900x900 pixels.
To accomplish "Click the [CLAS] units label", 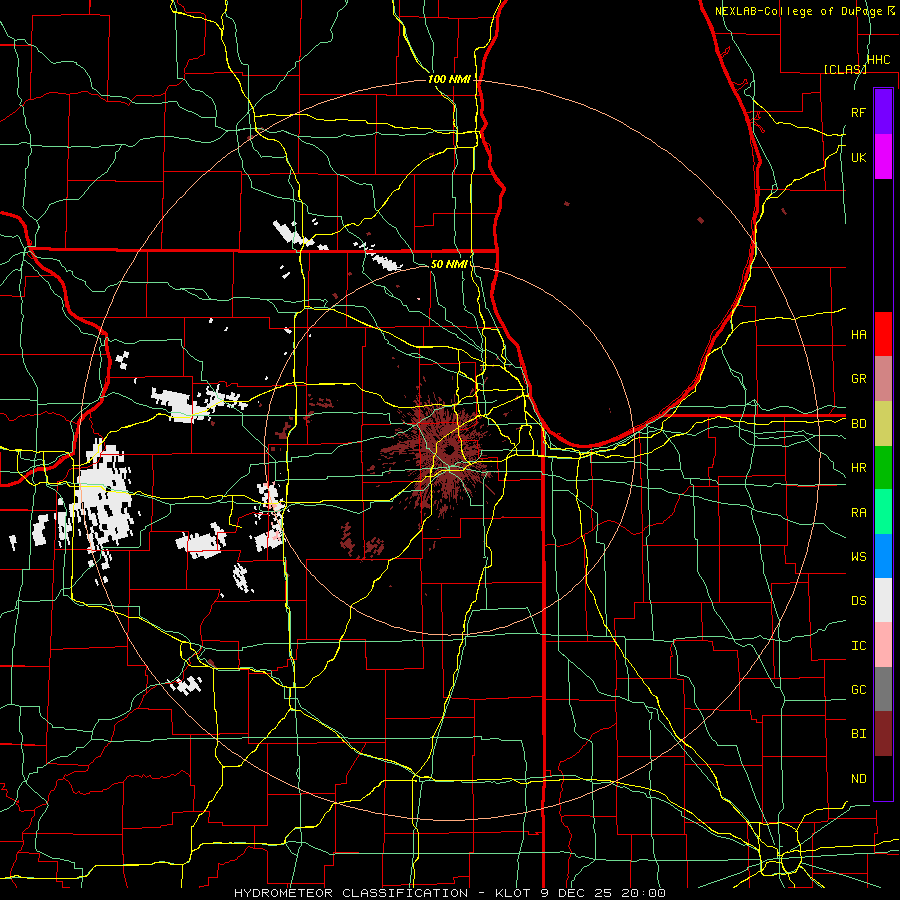I will 845,69.
